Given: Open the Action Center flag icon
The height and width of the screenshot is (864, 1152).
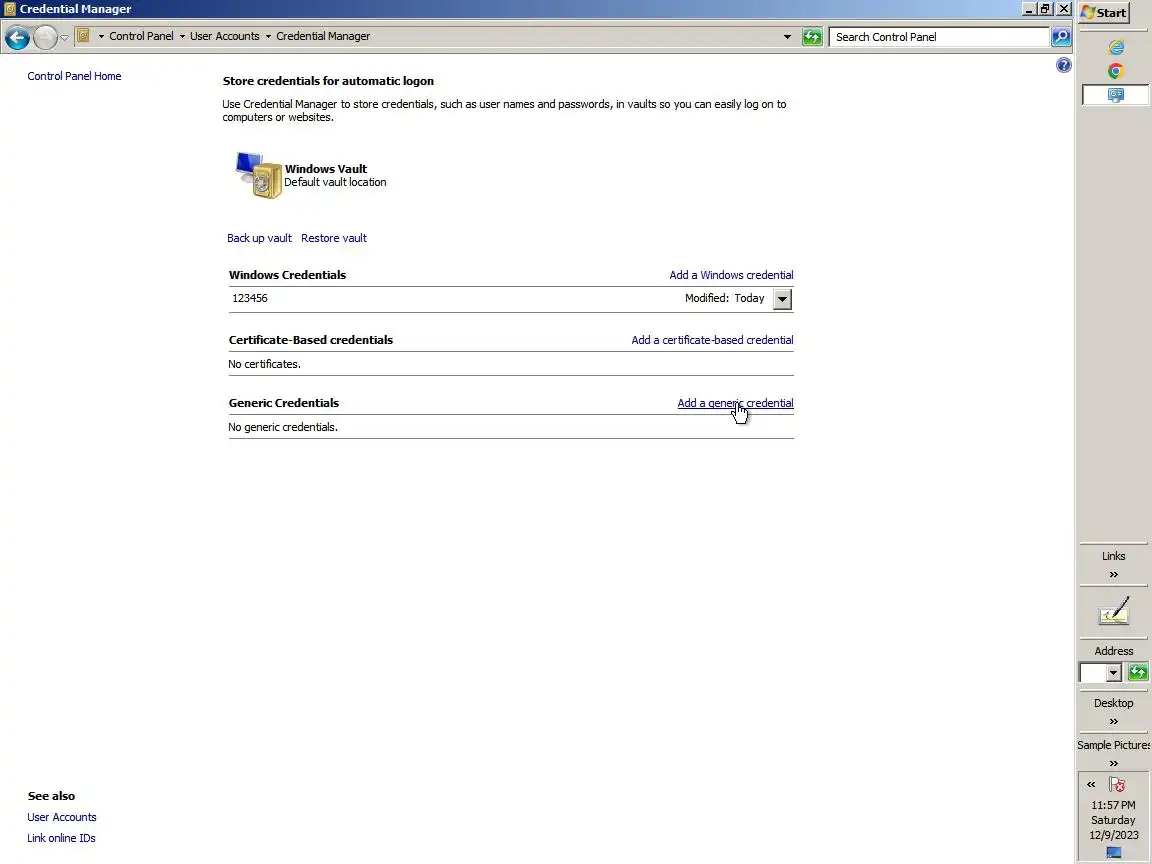Looking at the screenshot, I should pyautogui.click(x=1117, y=785).
